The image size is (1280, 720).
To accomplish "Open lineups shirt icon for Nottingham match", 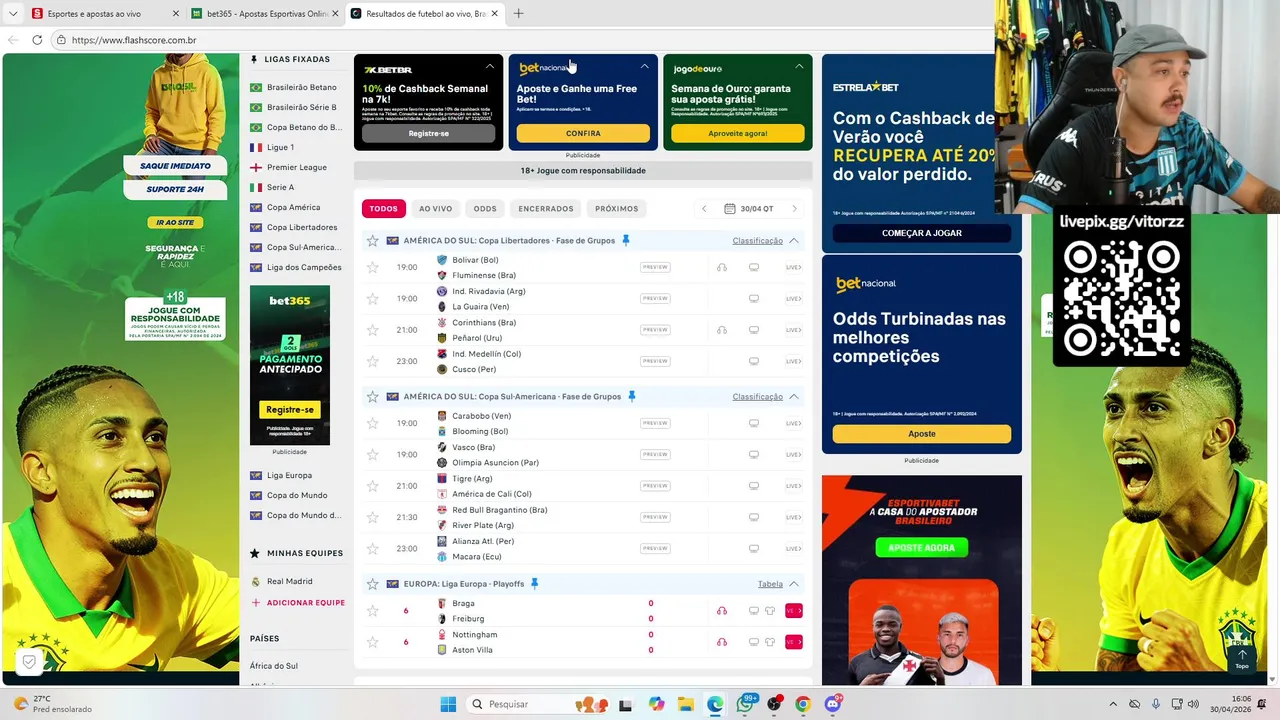I will 770,642.
